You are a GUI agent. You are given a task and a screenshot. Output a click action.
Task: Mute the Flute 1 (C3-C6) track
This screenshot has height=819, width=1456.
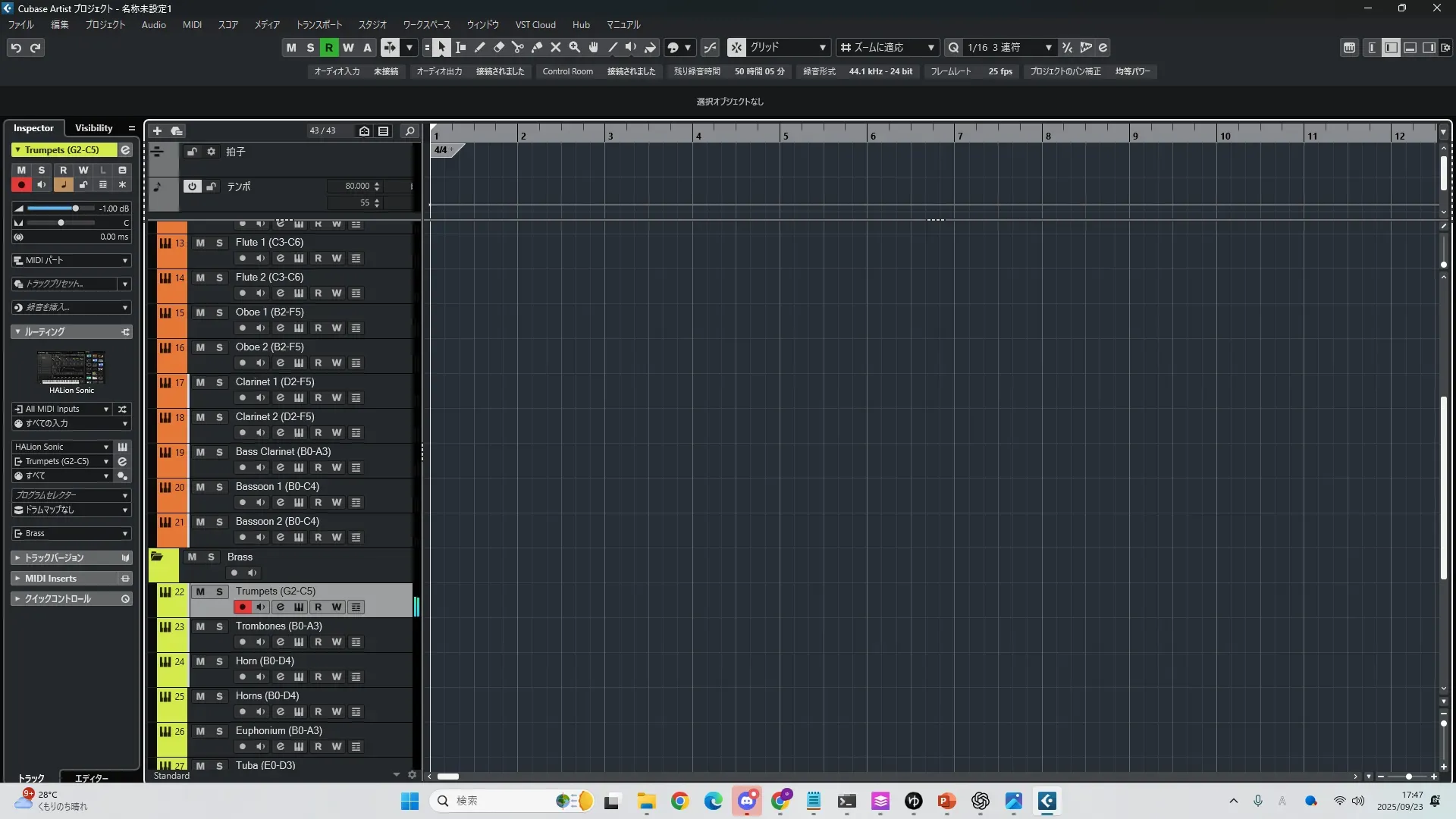point(200,243)
